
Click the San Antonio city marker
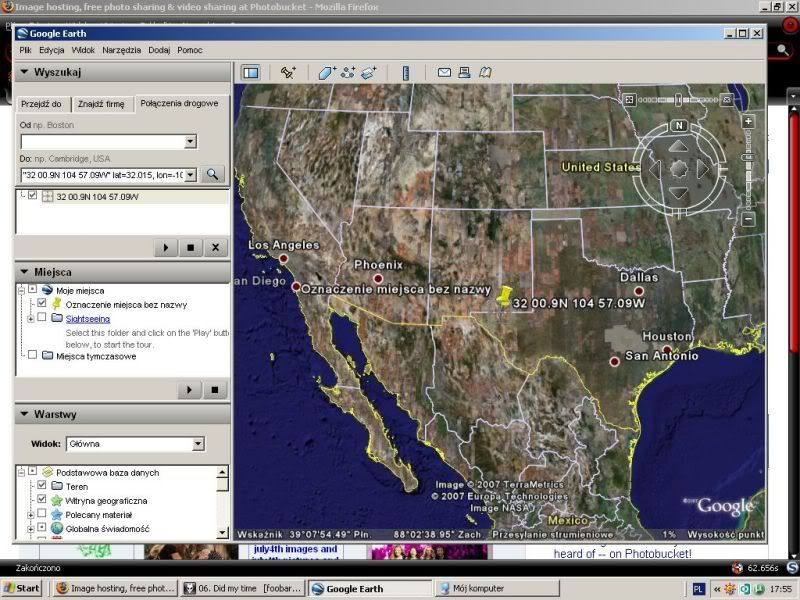[615, 361]
